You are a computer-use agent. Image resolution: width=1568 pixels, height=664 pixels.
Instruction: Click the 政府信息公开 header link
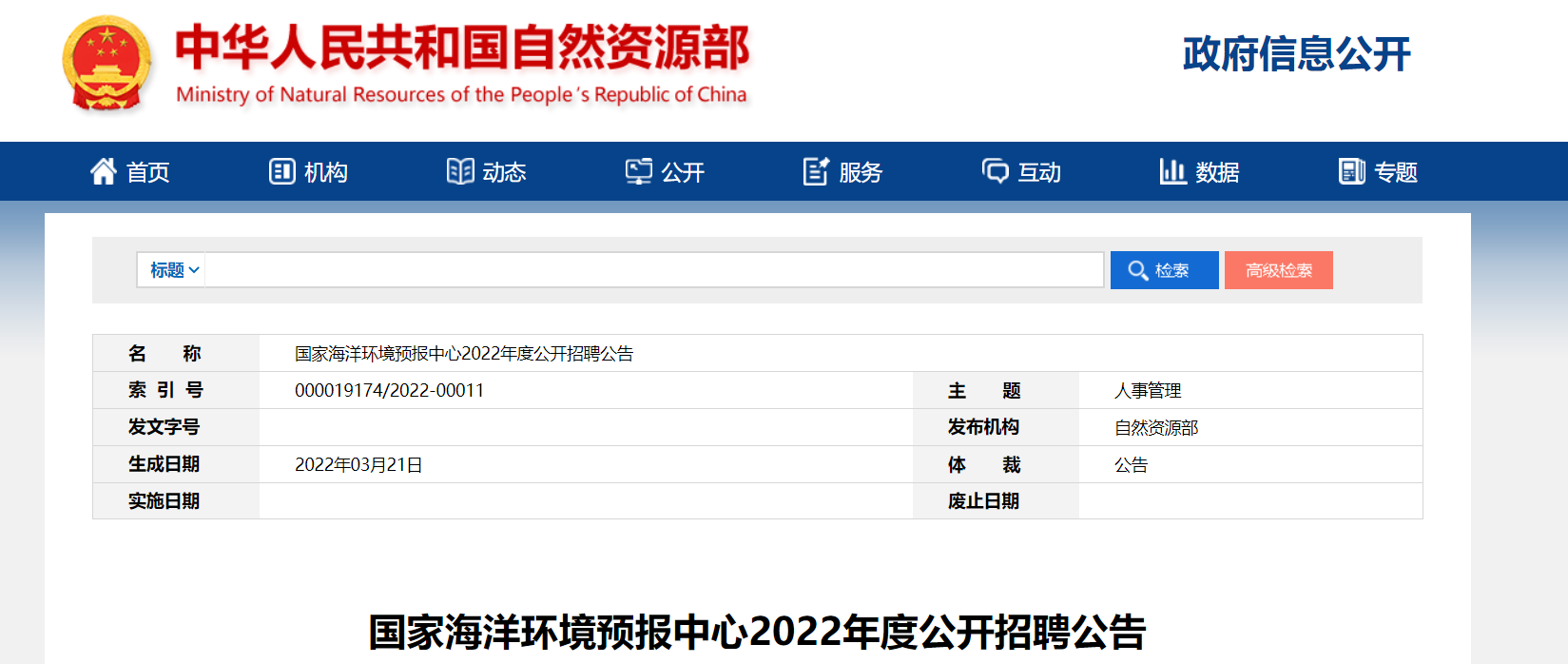pyautogui.click(x=1296, y=54)
